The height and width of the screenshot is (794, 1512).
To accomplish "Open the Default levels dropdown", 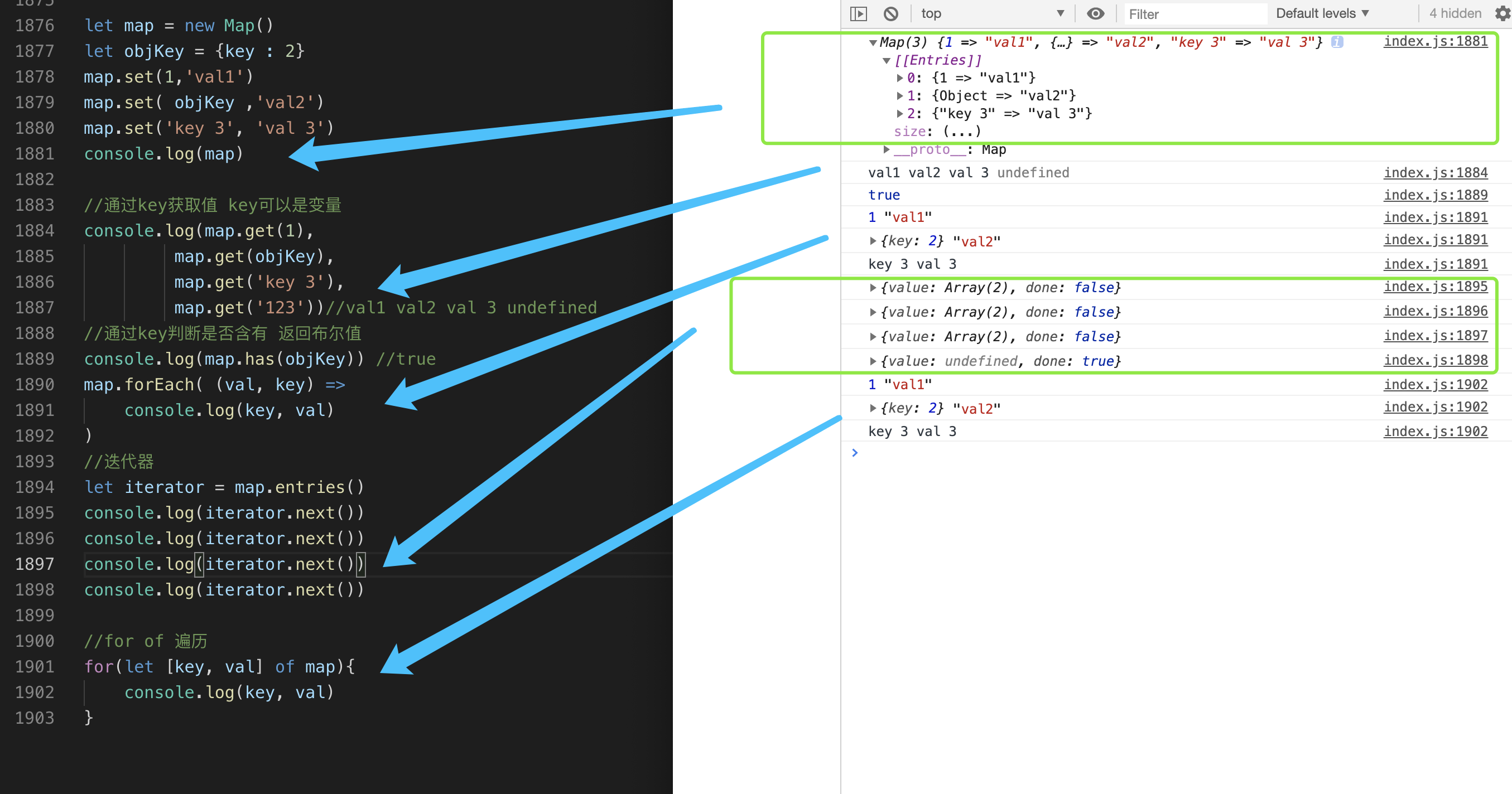I will [x=1322, y=13].
